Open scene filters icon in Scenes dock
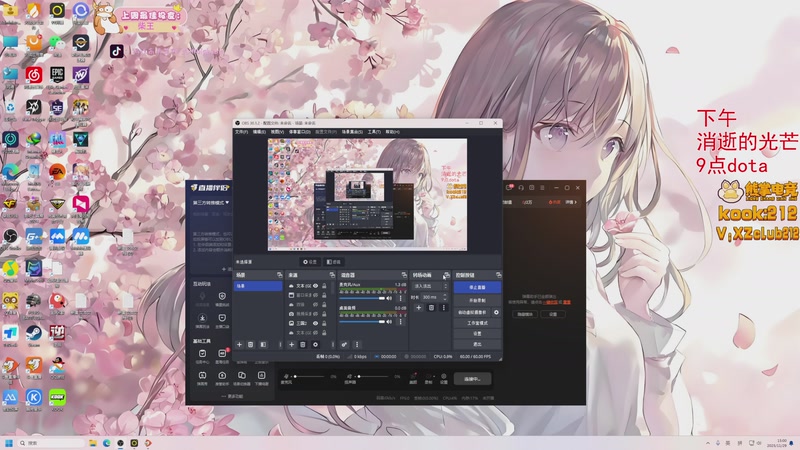Viewport: 800px width, 450px height. (x=263, y=344)
